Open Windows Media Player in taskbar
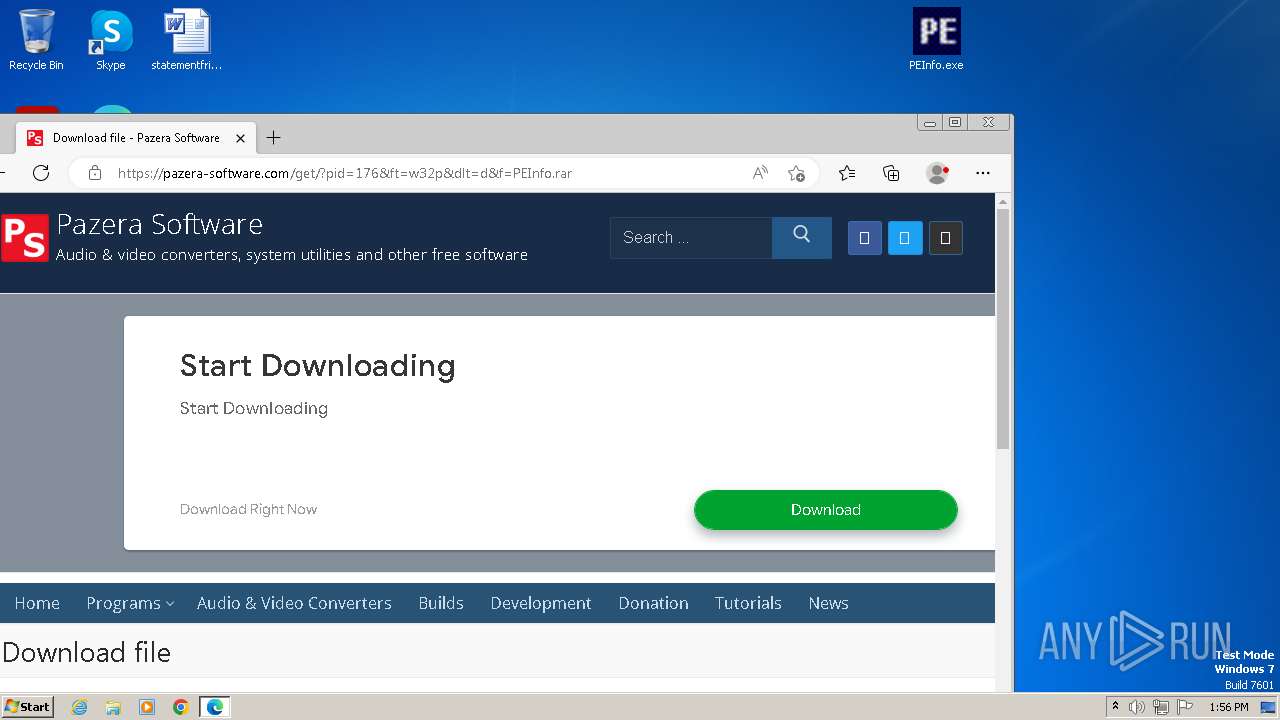1280x720 pixels. click(147, 707)
